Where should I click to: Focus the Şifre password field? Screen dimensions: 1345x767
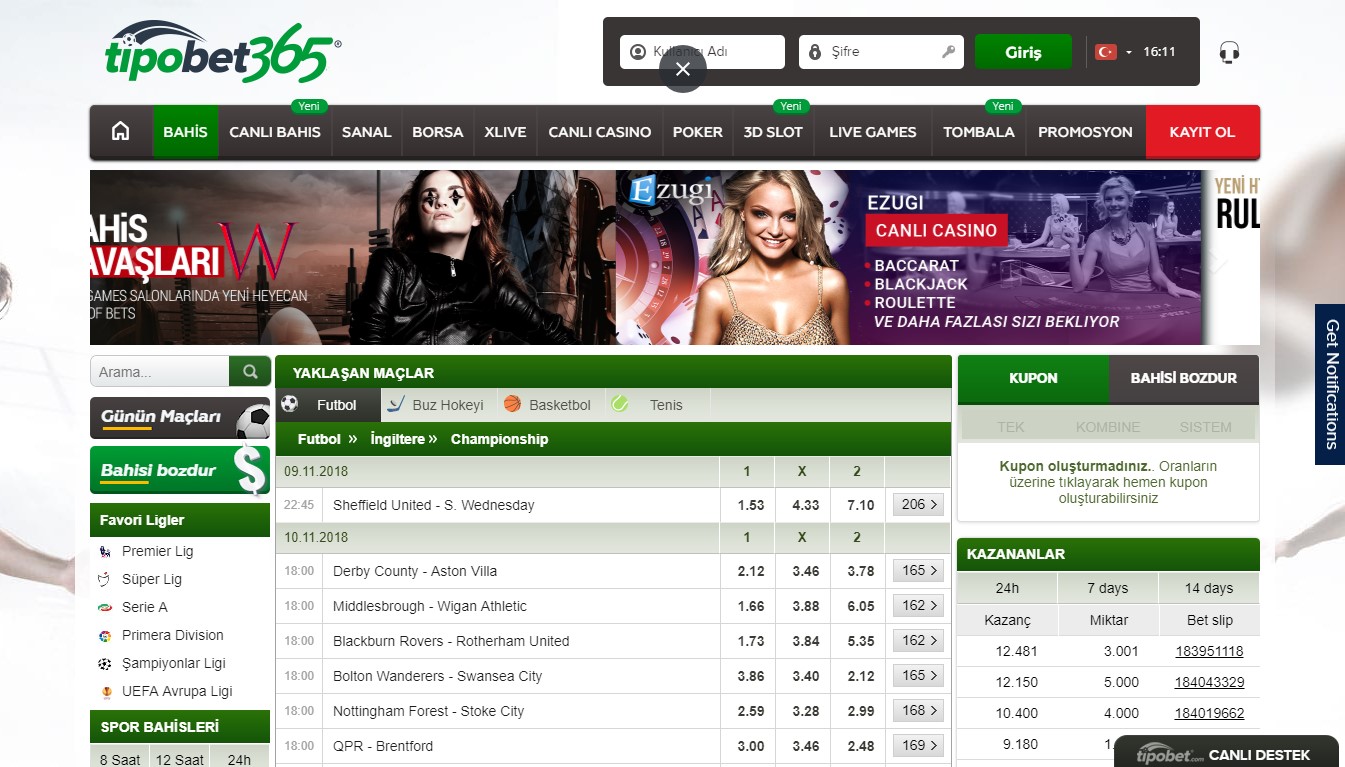click(881, 52)
